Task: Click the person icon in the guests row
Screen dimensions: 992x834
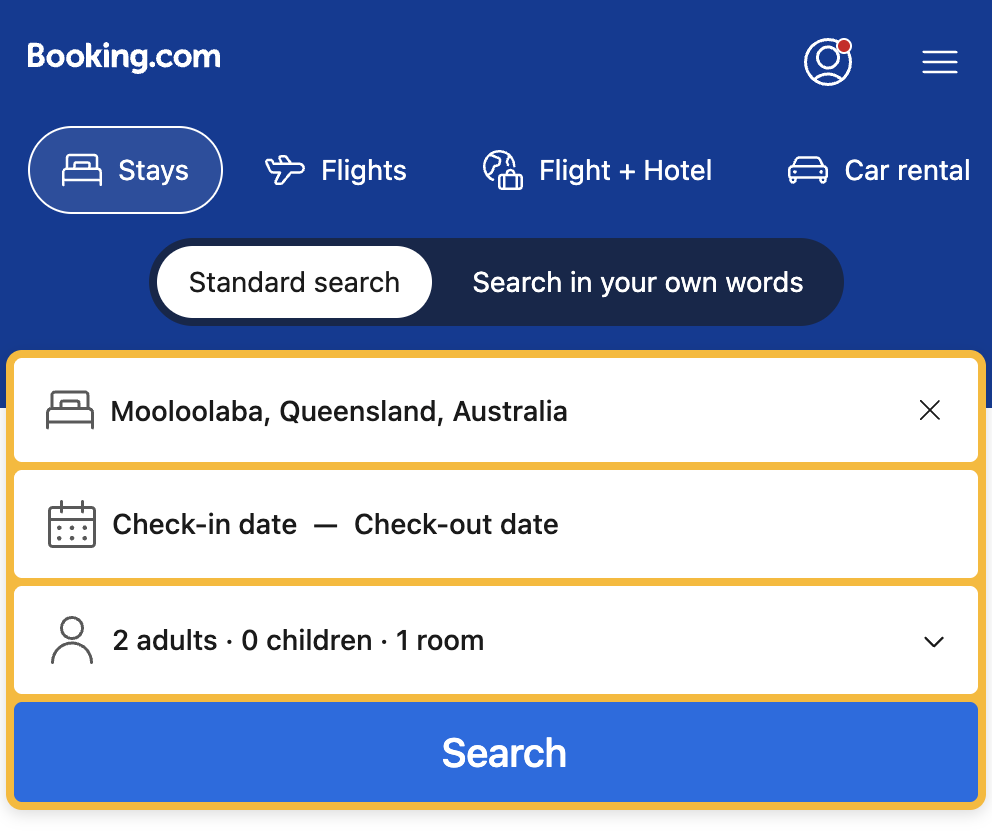Action: [71, 640]
